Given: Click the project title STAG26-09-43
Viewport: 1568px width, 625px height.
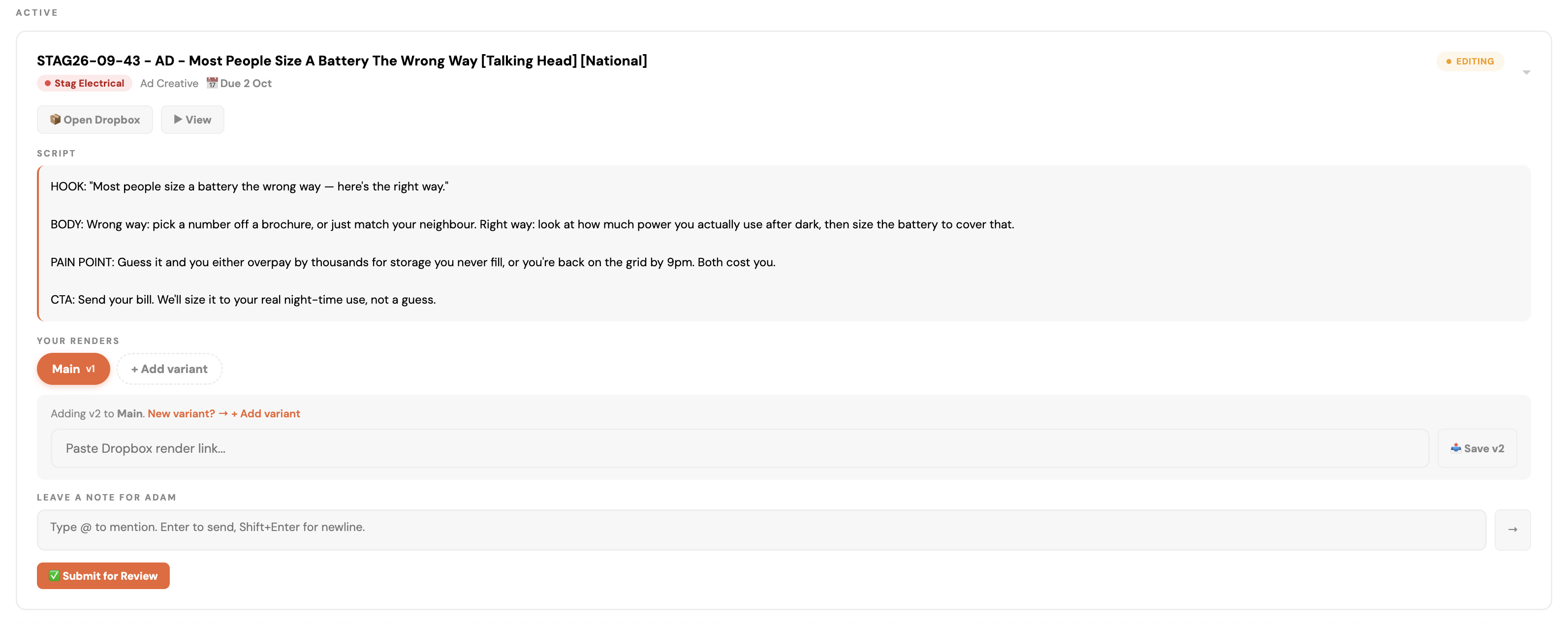Looking at the screenshot, I should [x=342, y=61].
